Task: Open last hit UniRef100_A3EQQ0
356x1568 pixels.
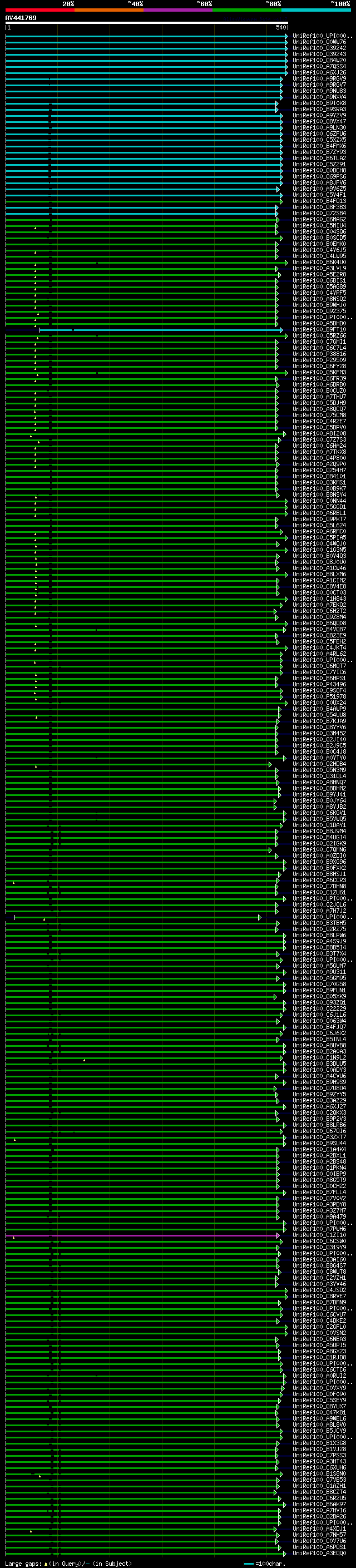Action: [319, 1554]
